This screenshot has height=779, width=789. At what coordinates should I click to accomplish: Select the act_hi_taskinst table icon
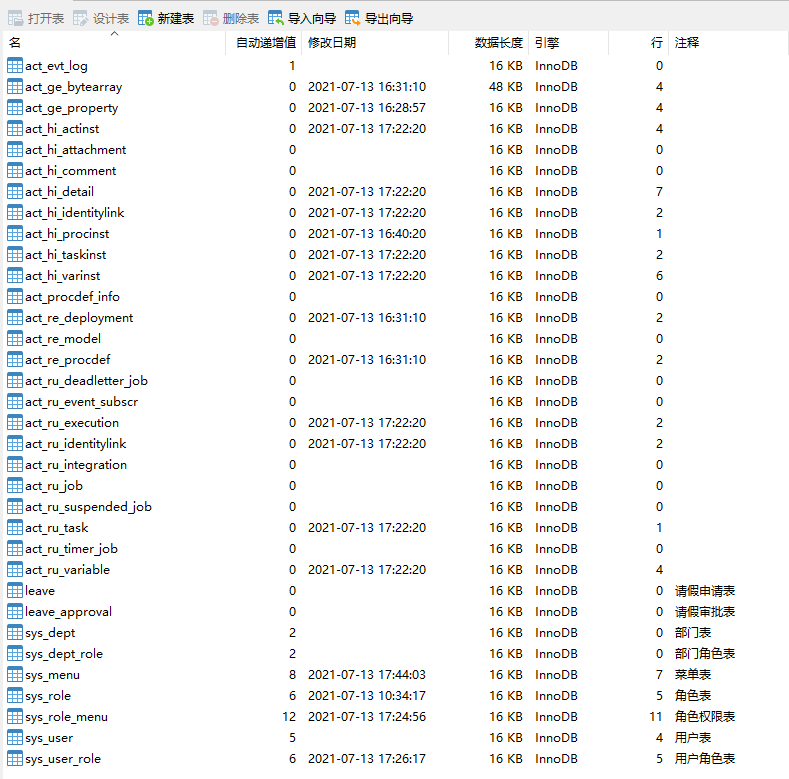click(15, 255)
